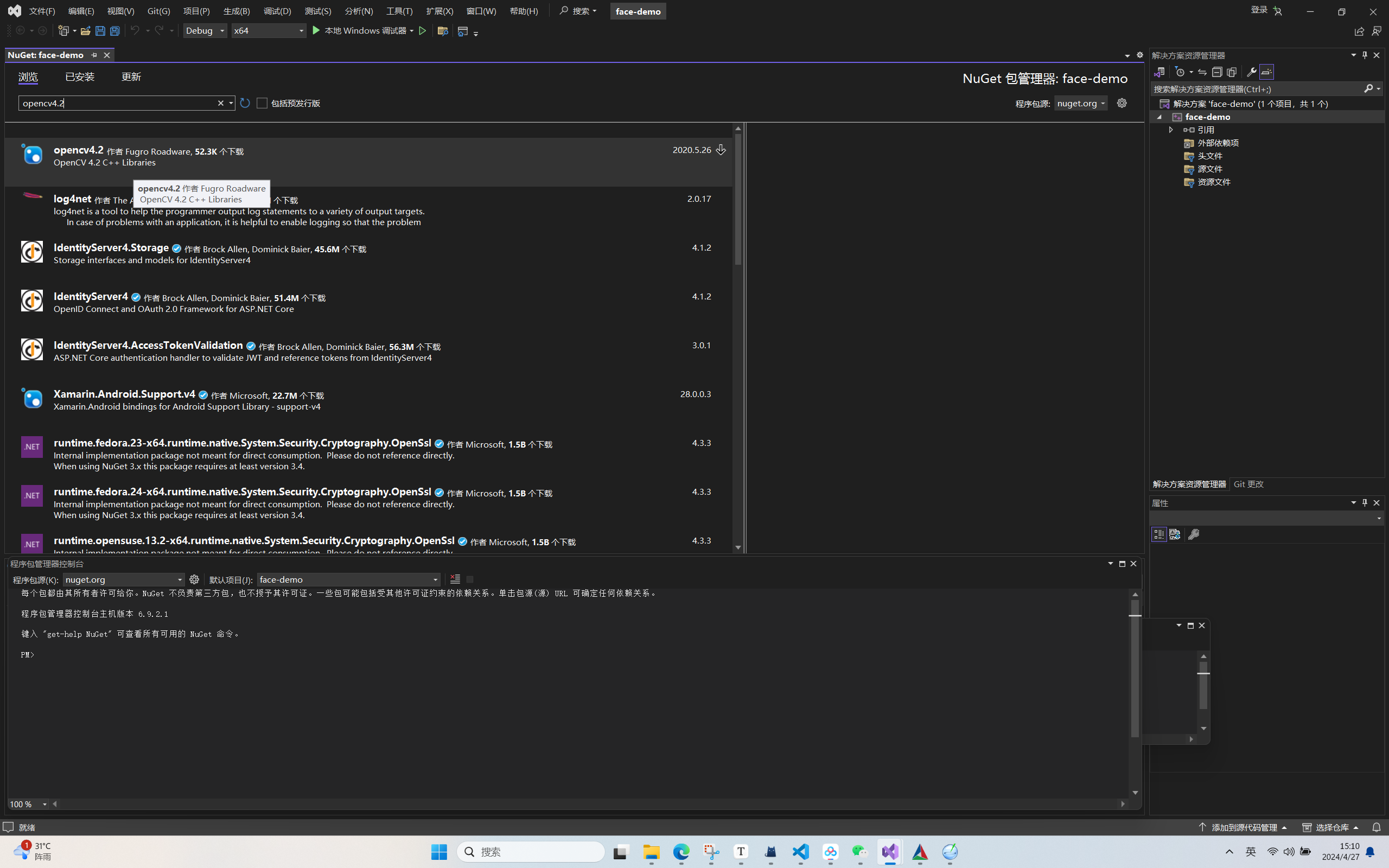Viewport: 1389px width, 868px height.
Task: Expand the 引用 node under face-demo
Action: 1171,130
